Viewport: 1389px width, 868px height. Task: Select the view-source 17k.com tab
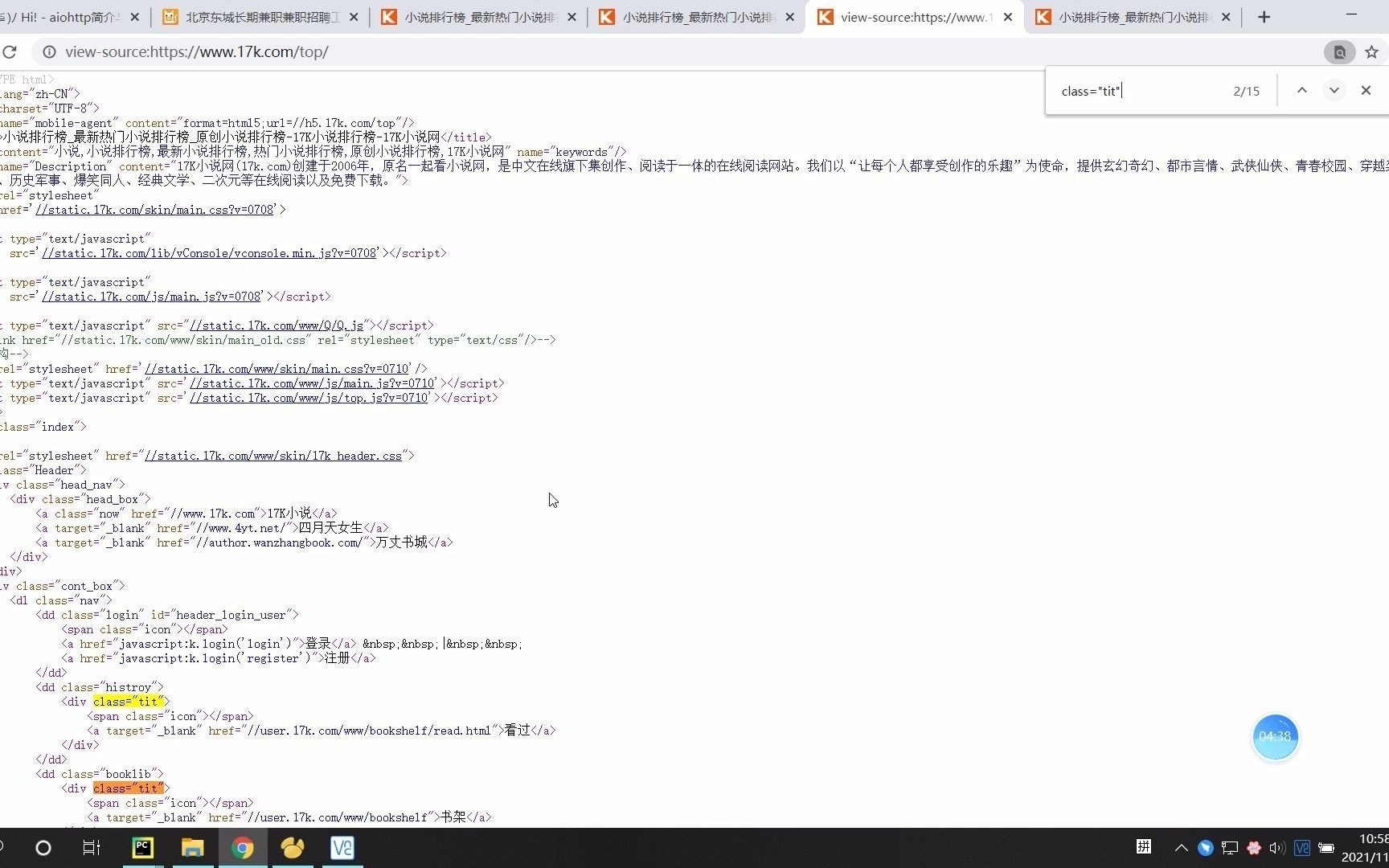pos(913,17)
